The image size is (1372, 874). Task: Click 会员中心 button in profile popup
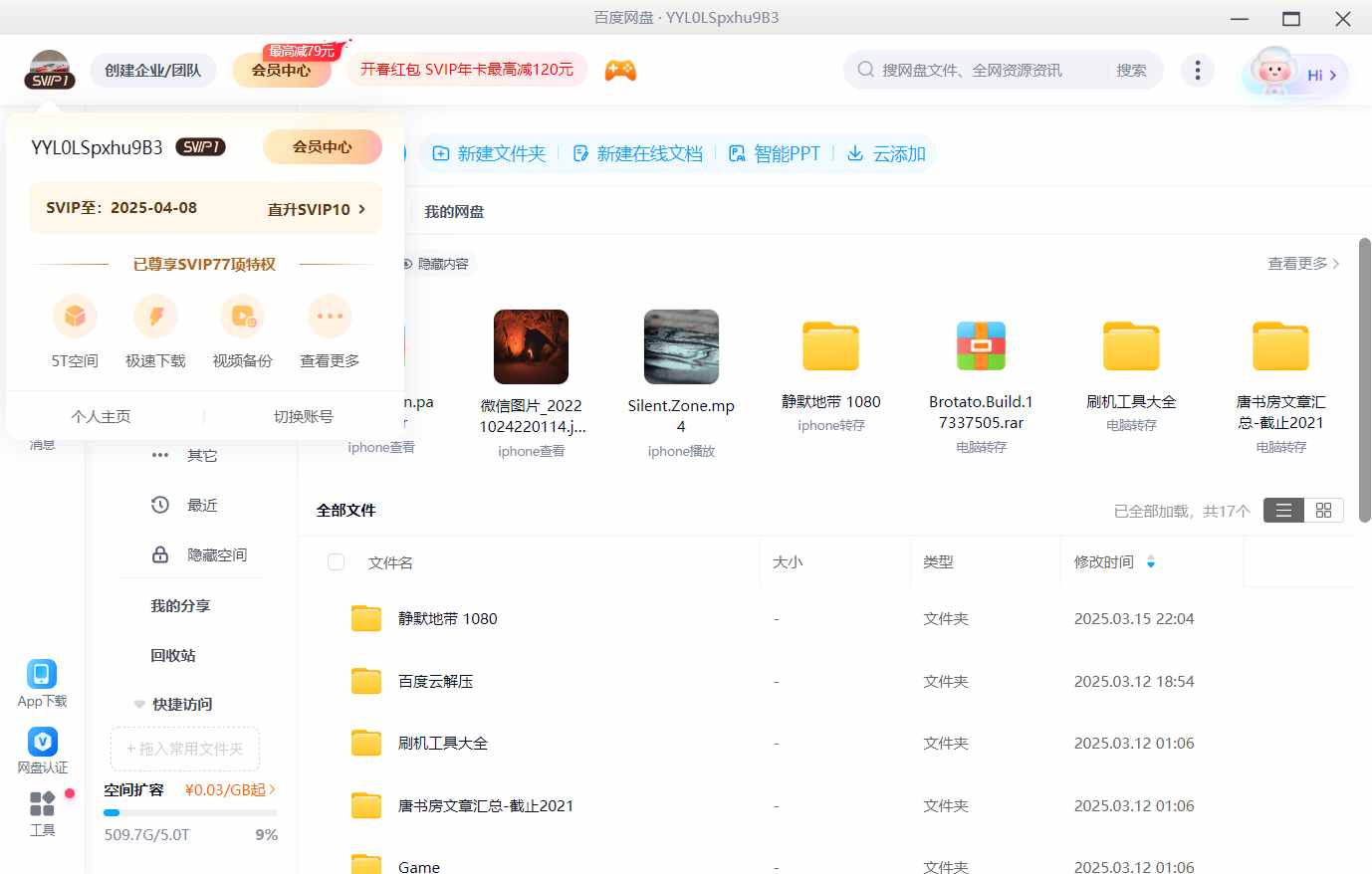(x=322, y=147)
